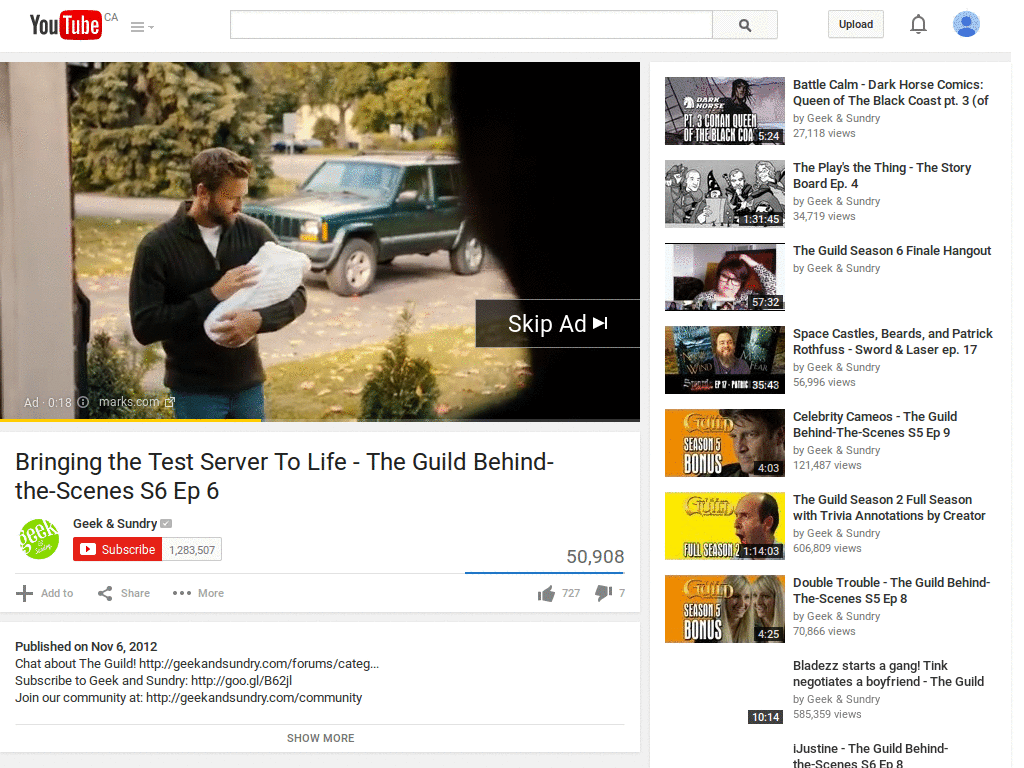
Task: Click the magnifier search button
Action: pos(744,25)
